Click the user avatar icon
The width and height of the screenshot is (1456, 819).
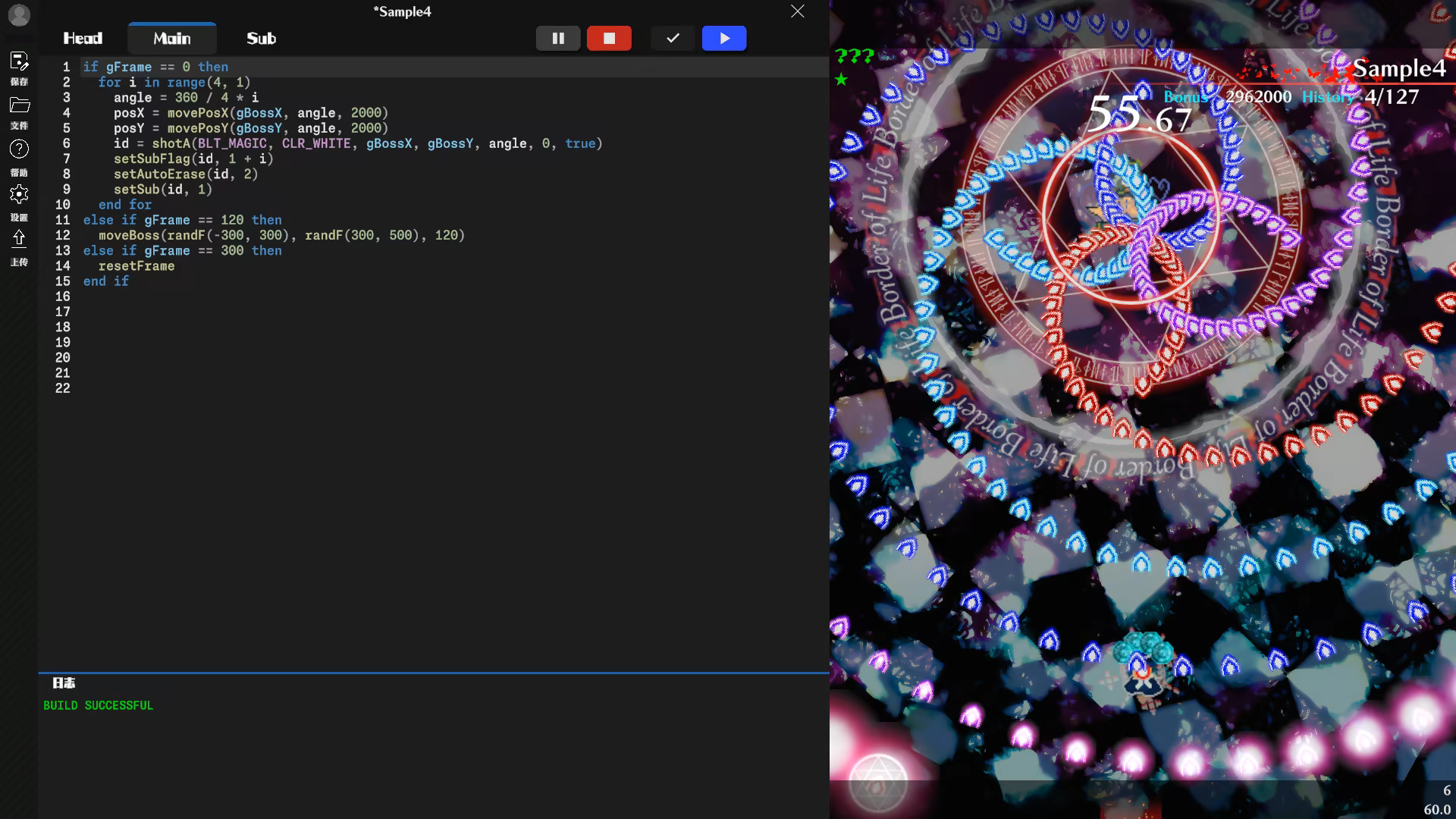(19, 15)
